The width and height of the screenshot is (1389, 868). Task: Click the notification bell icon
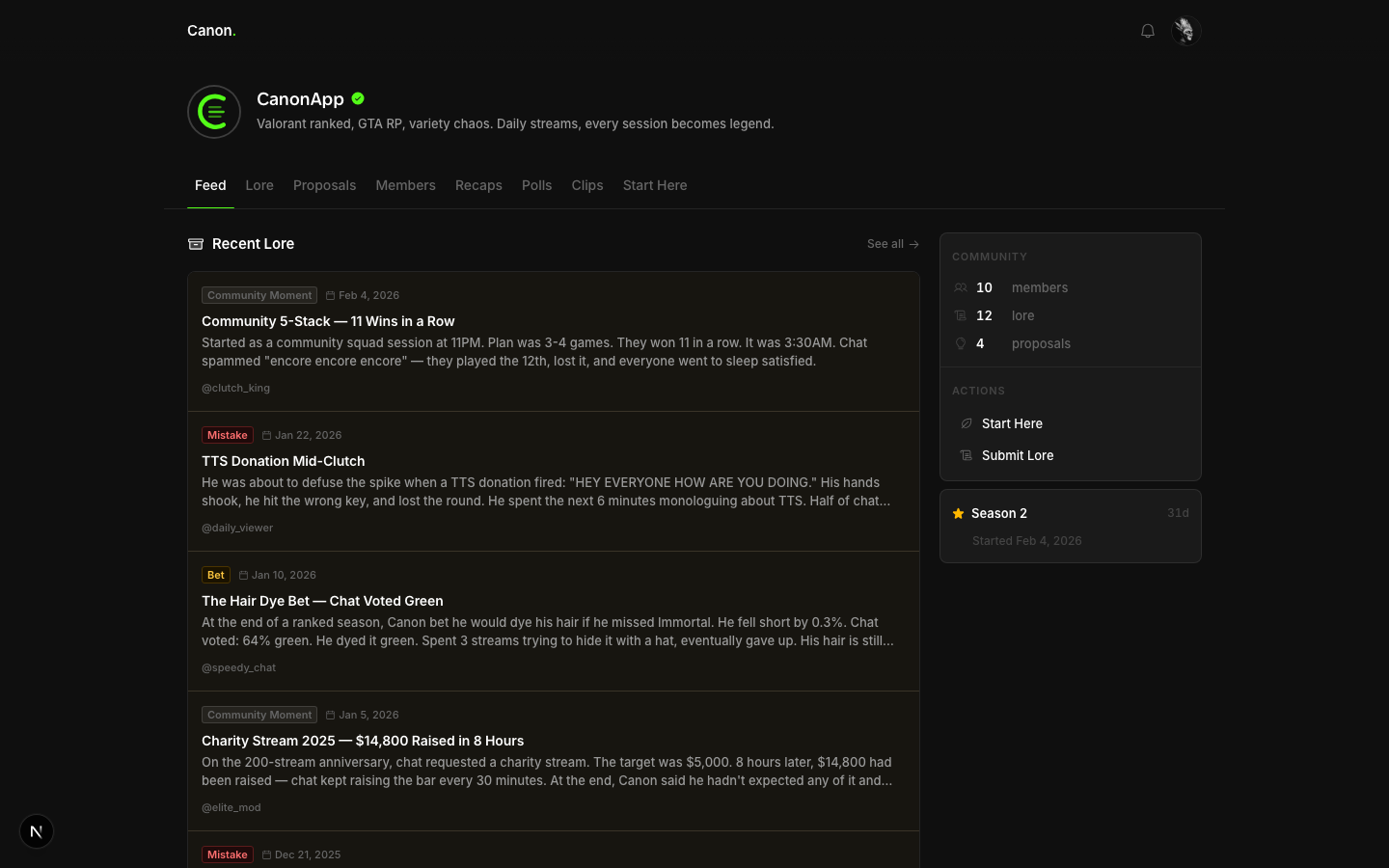click(x=1147, y=31)
